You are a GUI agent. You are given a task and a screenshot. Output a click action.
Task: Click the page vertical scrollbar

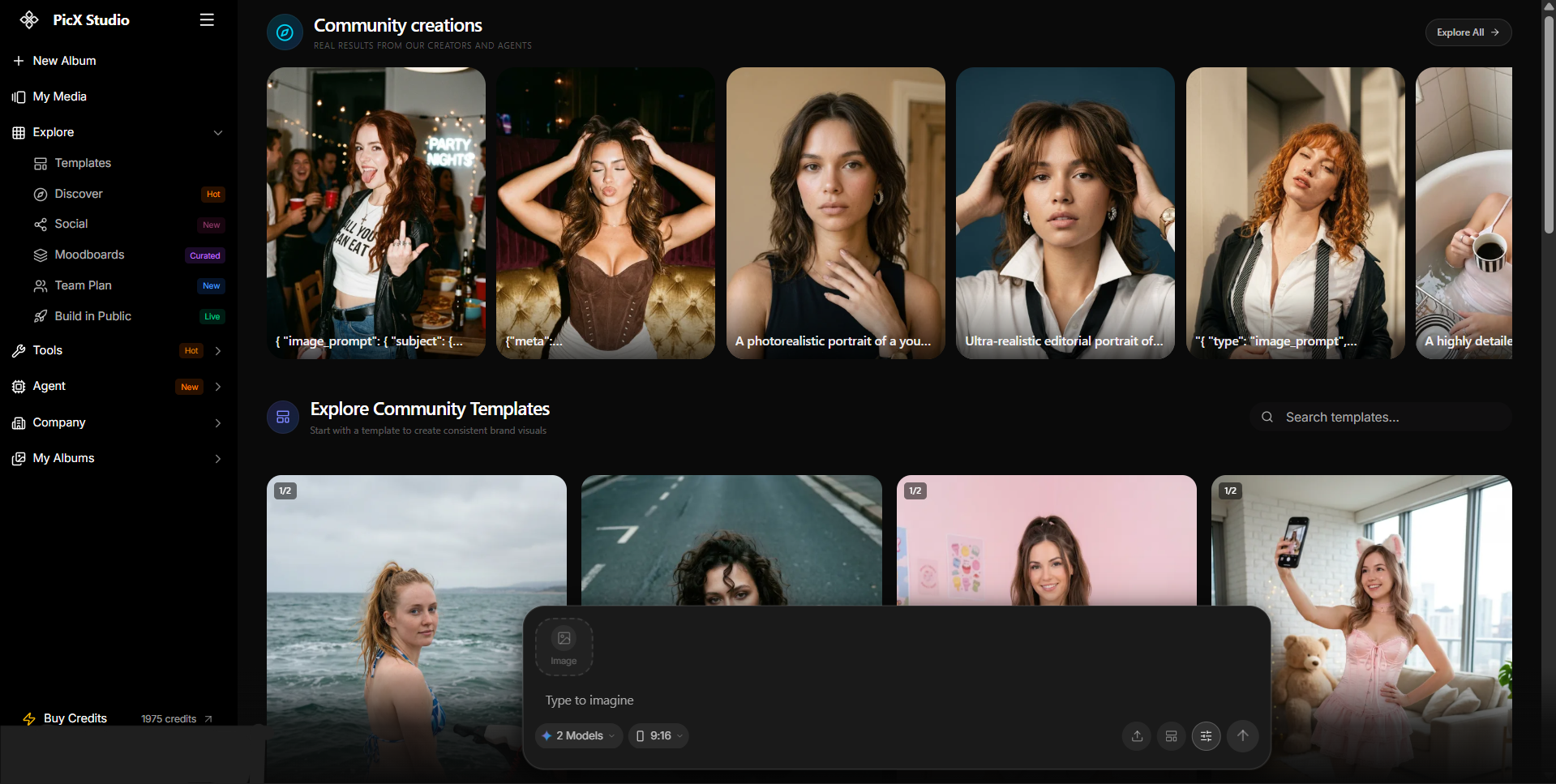1549,126
